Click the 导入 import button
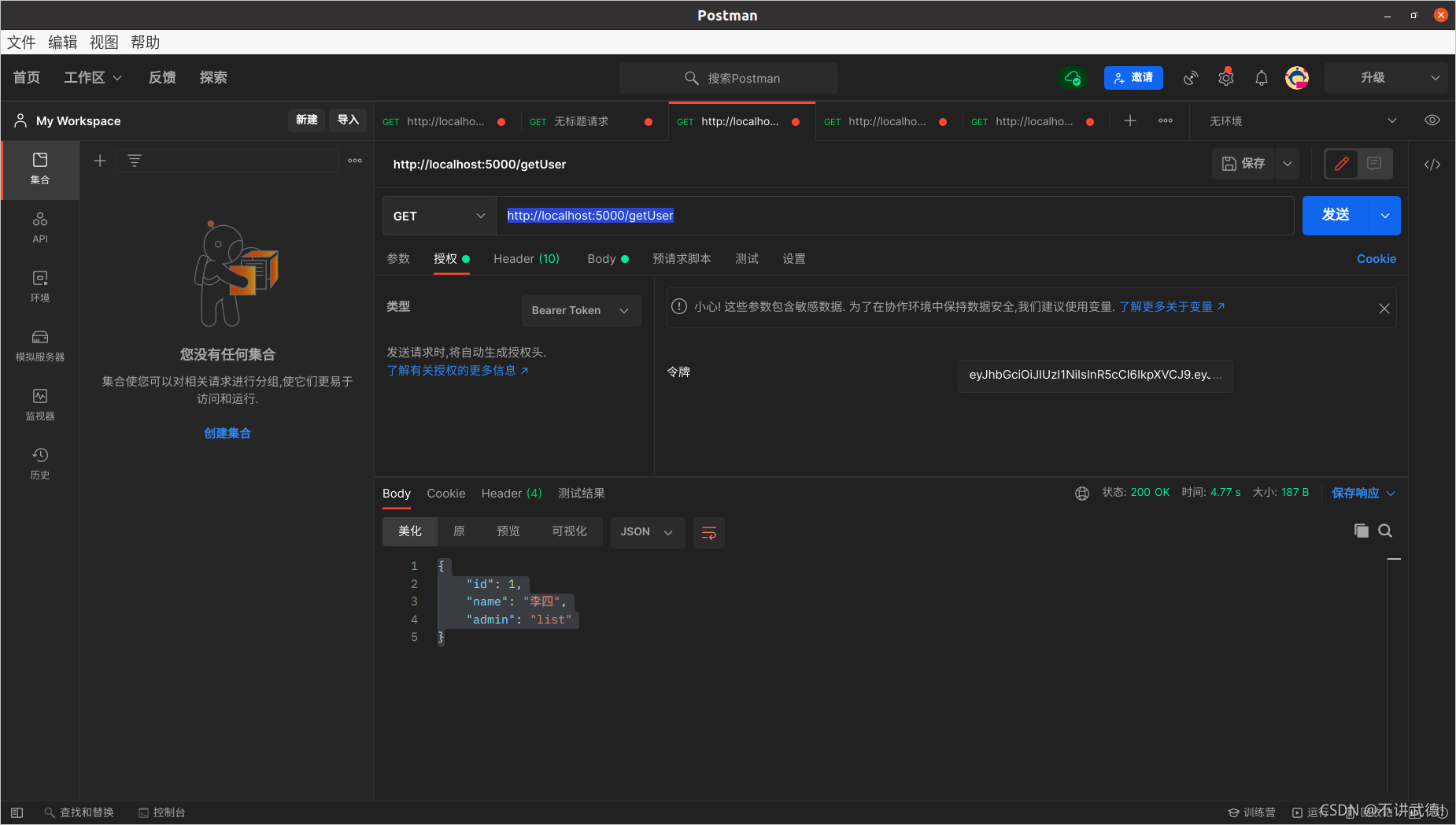1456x825 pixels. pos(348,120)
